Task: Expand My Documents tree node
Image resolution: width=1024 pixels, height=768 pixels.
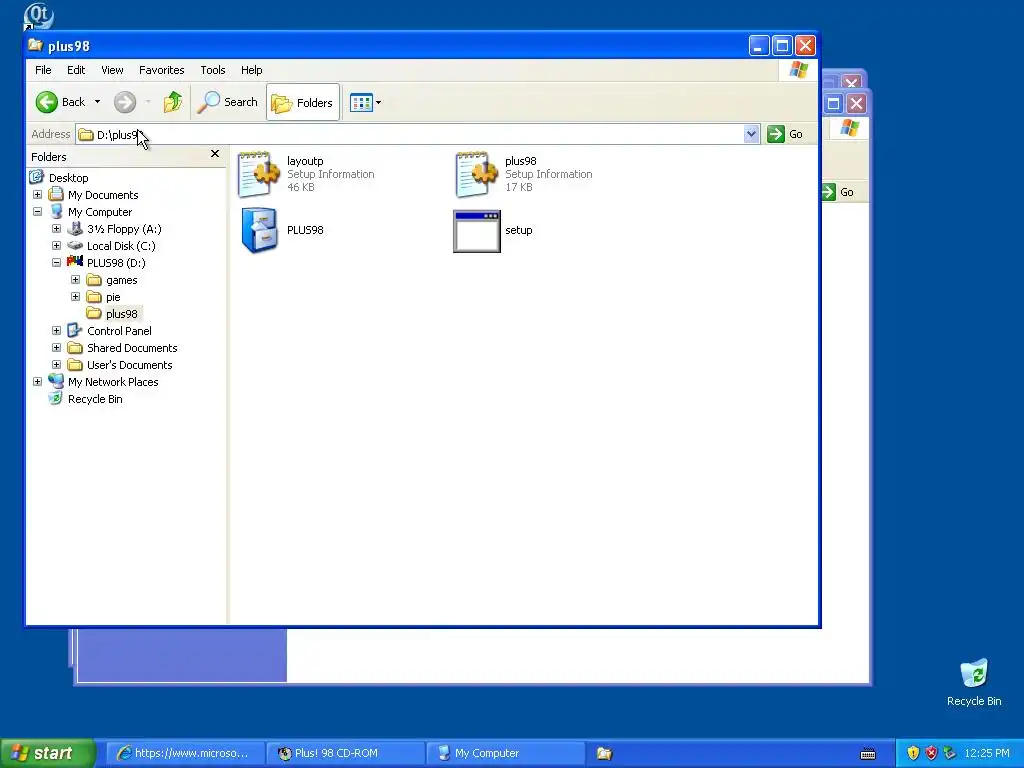Action: coord(37,195)
